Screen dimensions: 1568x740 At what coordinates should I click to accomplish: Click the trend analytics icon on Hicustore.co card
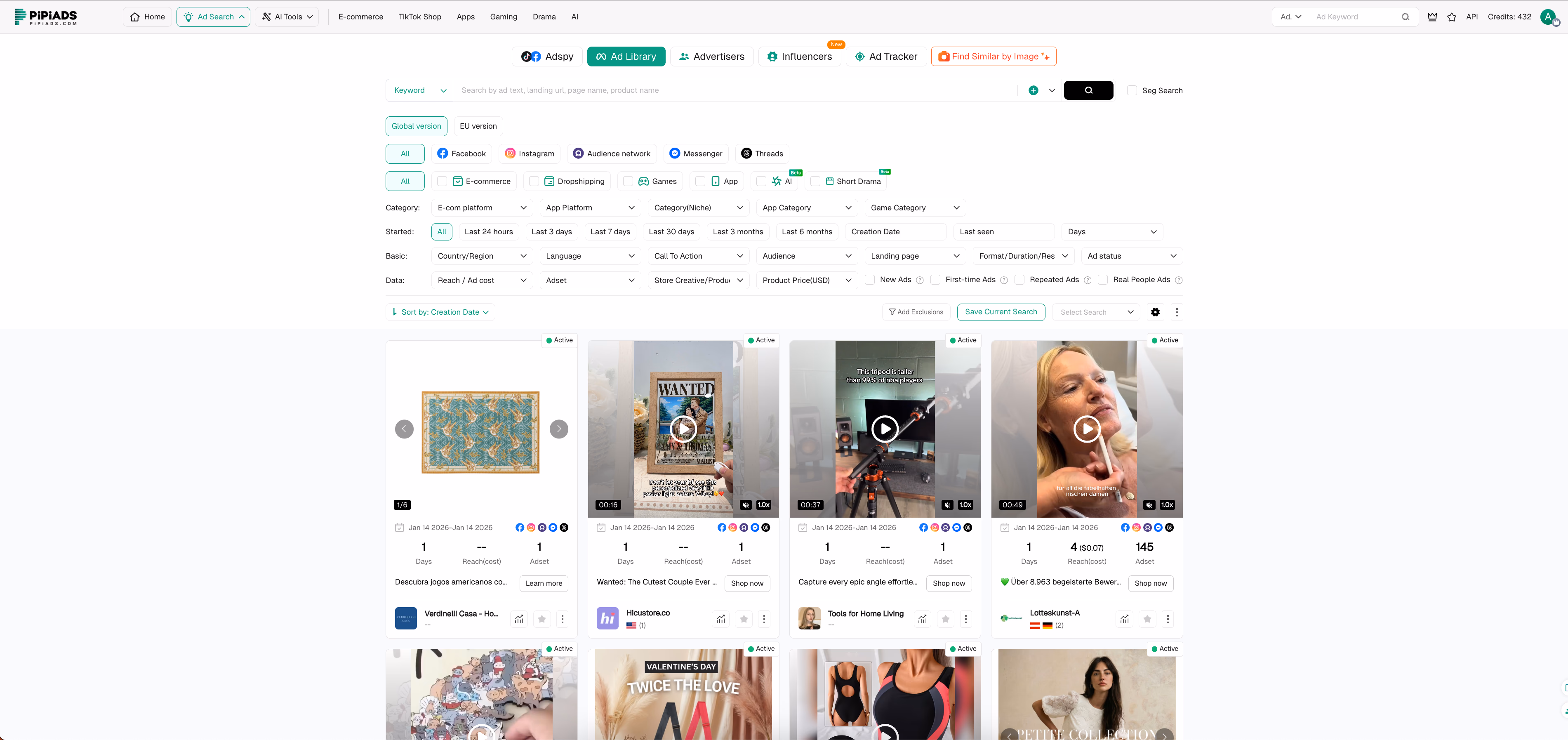(721, 619)
